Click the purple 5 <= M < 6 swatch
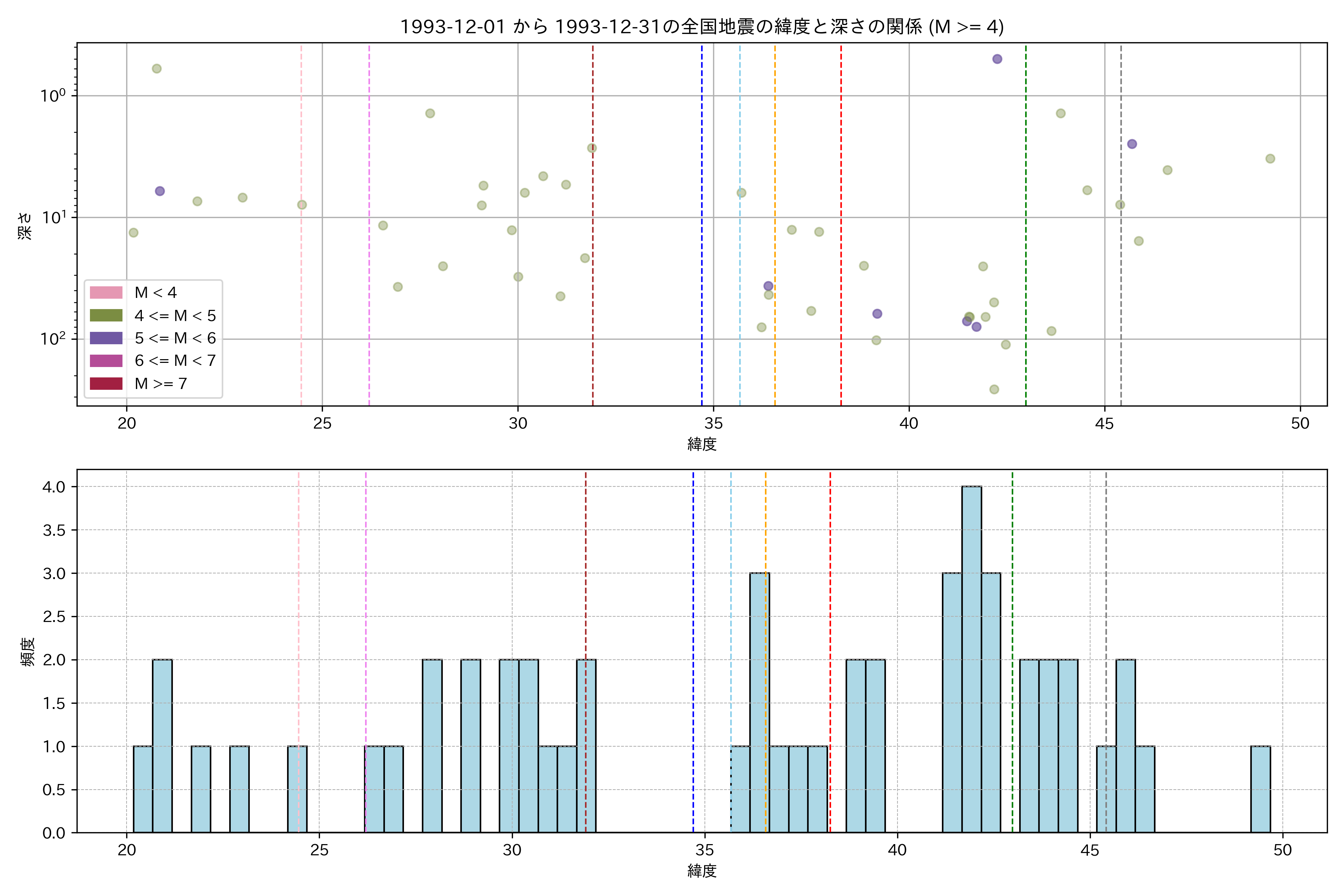 pos(106,338)
